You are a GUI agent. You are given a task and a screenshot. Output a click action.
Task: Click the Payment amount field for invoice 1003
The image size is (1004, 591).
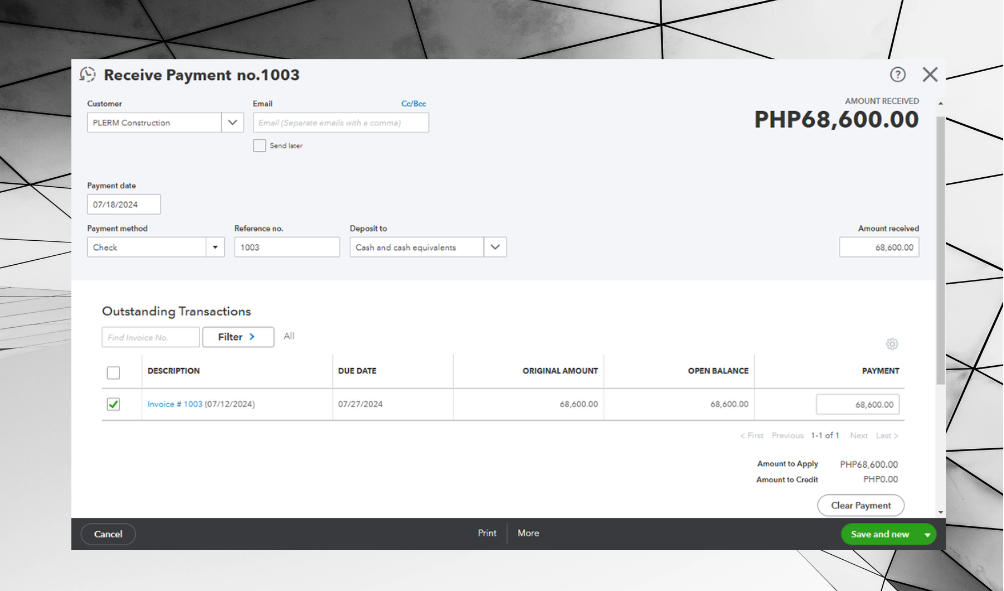point(857,405)
